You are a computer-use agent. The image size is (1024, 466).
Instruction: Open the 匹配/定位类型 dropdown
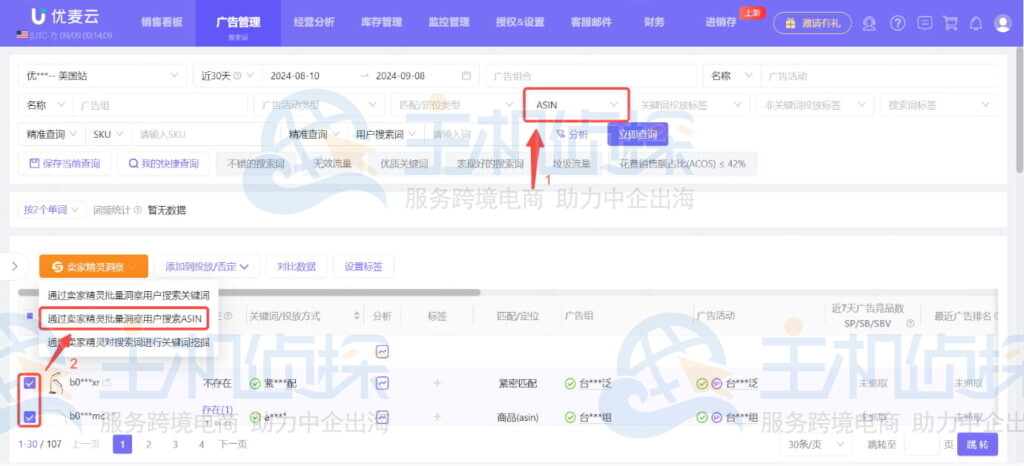[x=456, y=105]
